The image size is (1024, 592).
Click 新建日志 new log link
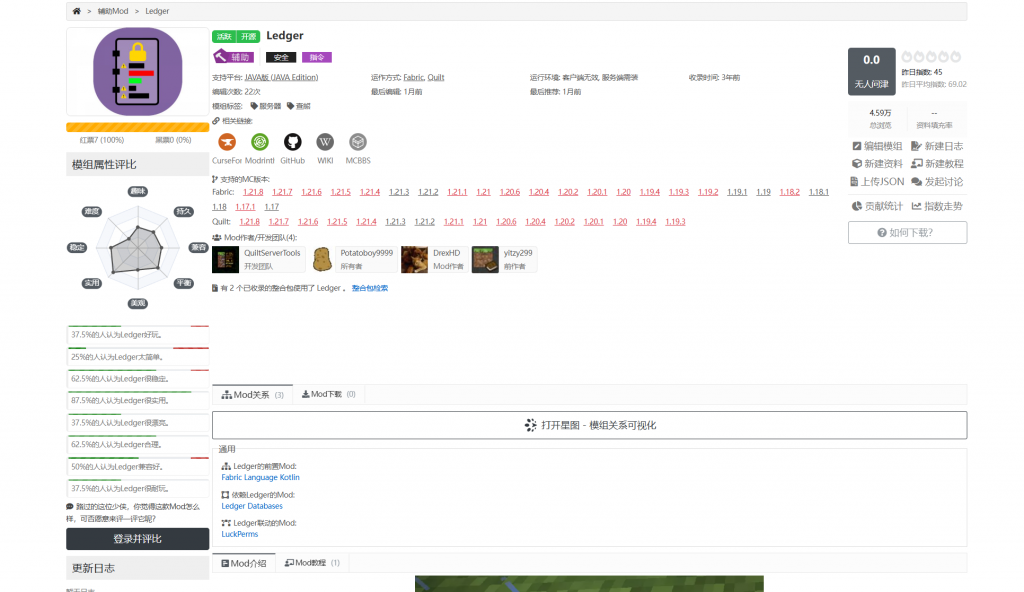point(937,146)
